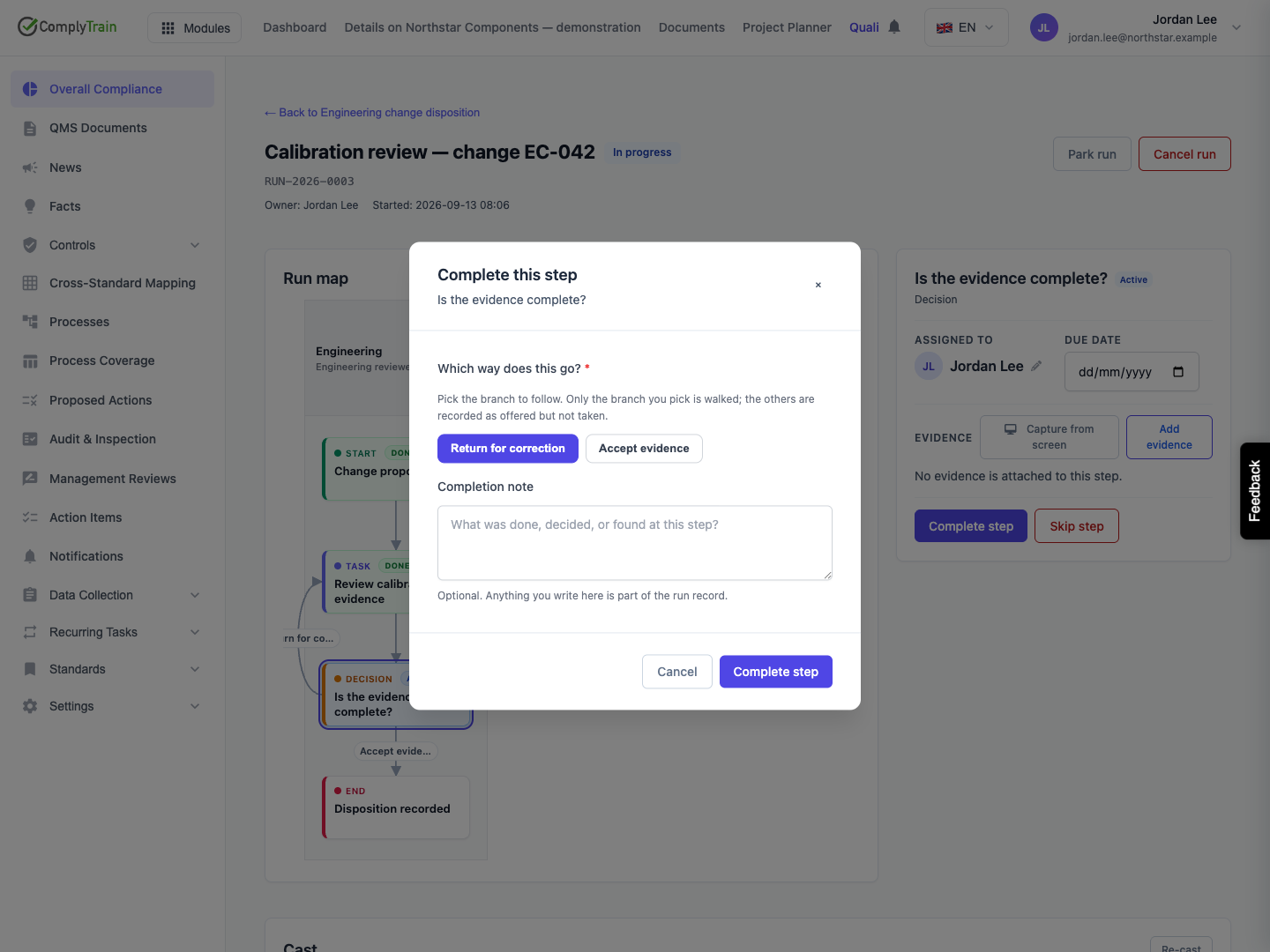Click the Capture from screen button
Viewport: 1270px width, 952px height.
point(1050,437)
